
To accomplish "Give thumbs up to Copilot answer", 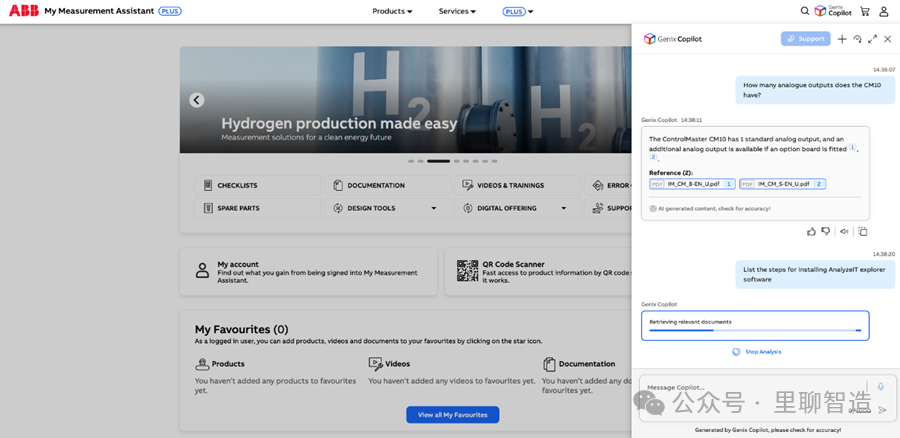I will tap(811, 231).
